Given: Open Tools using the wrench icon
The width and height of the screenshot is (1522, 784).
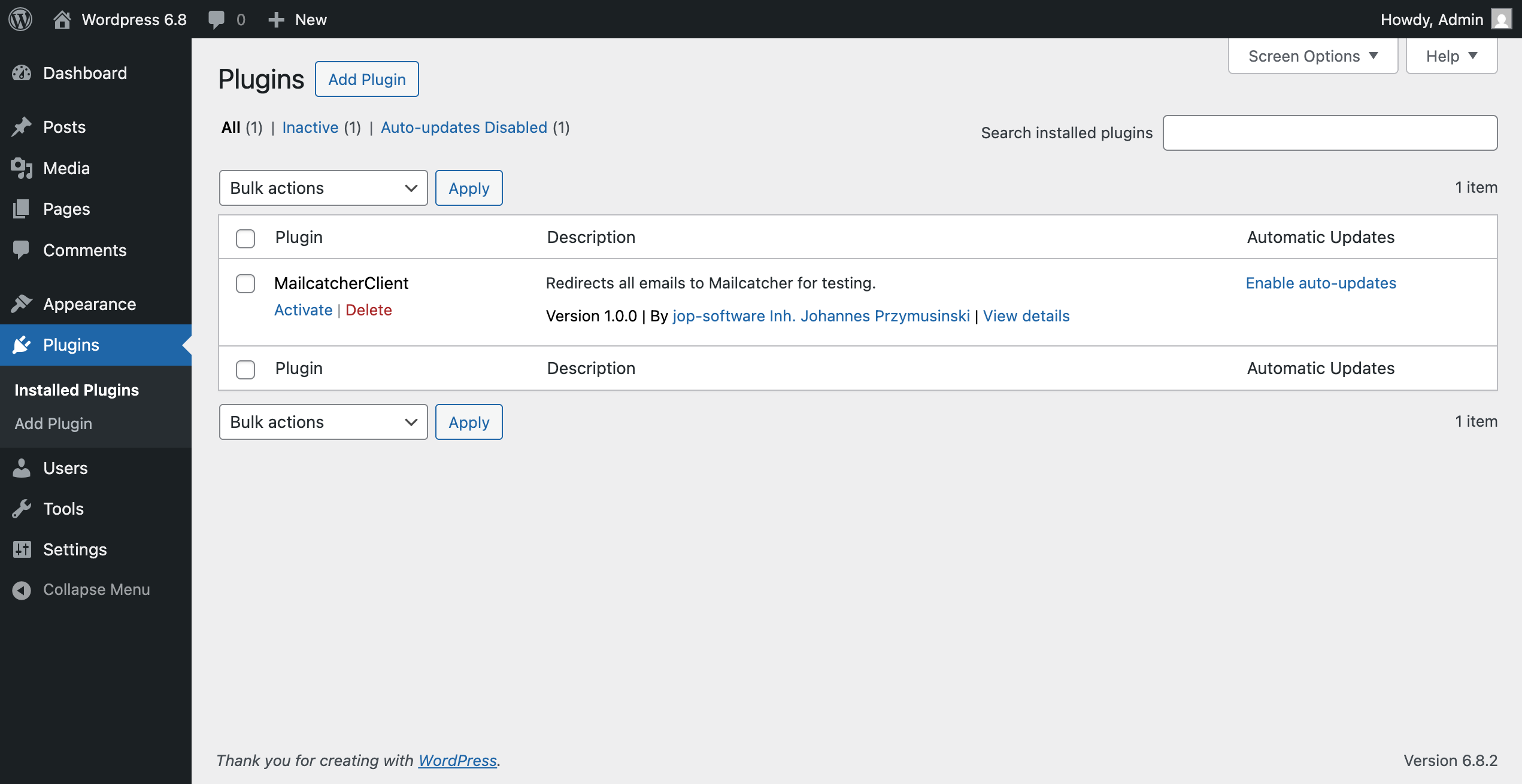Looking at the screenshot, I should tap(22, 508).
